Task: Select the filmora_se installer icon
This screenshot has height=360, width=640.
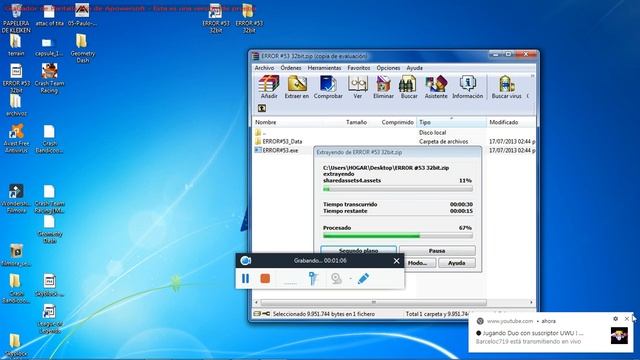Action: pos(16,255)
